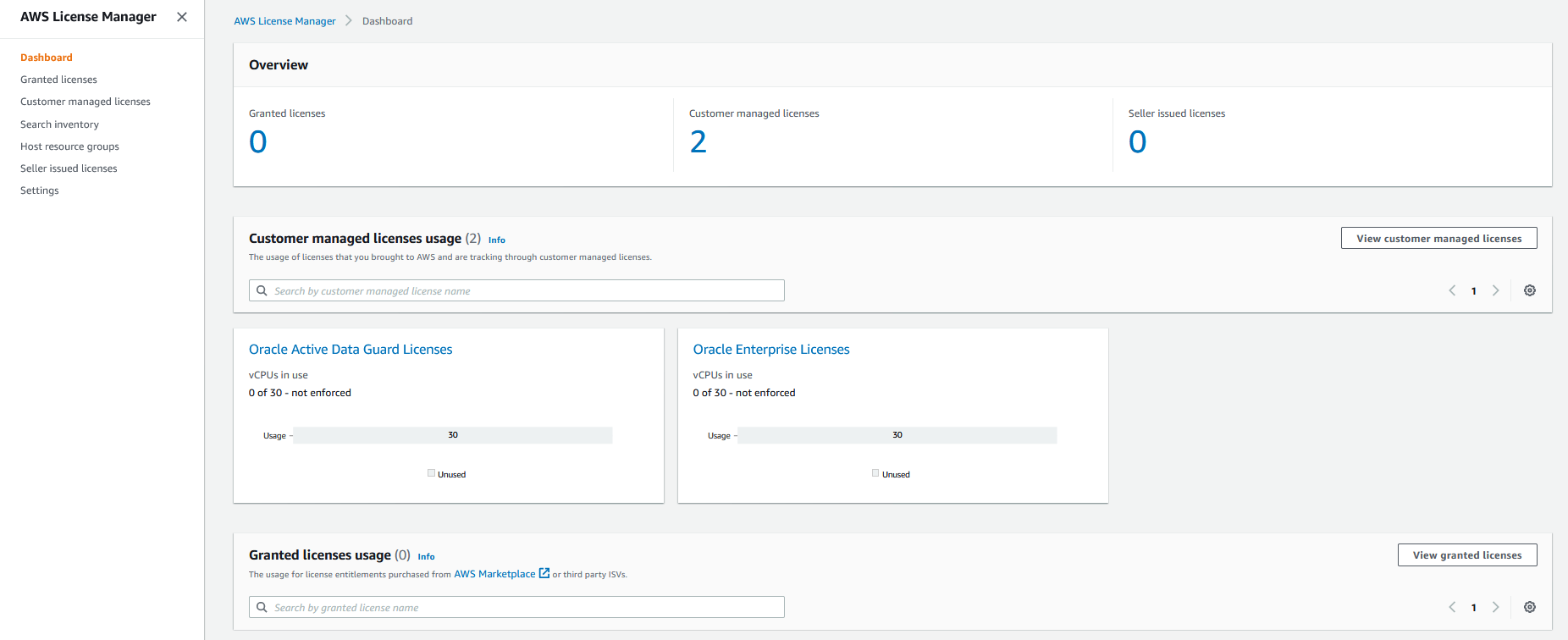Image resolution: width=1568 pixels, height=640 pixels.
Task: Open Oracle Active Data Guard Licenses link
Action: [x=351, y=350]
